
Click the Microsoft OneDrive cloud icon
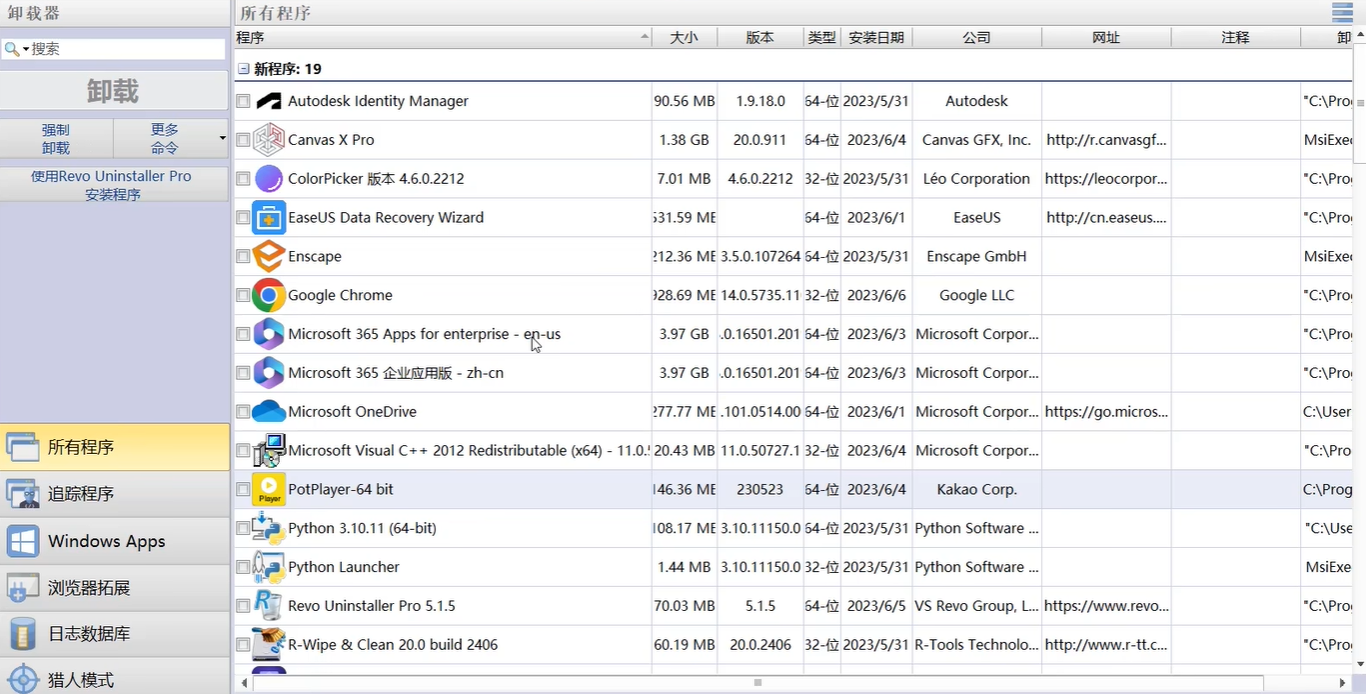click(x=269, y=411)
